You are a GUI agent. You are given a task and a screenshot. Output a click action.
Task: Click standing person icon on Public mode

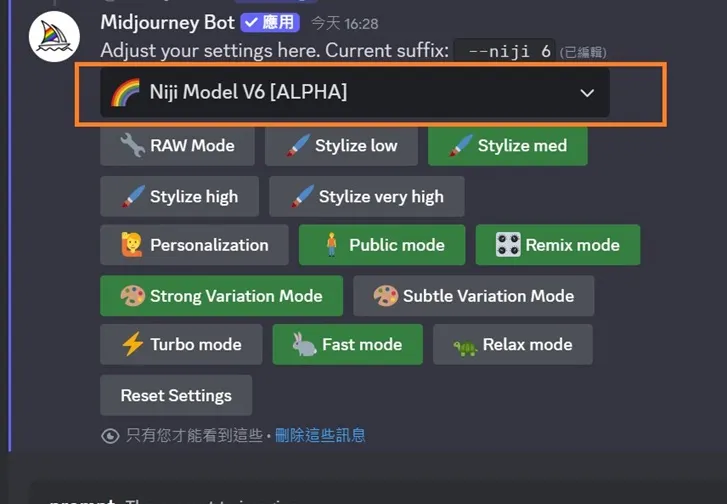pos(331,245)
